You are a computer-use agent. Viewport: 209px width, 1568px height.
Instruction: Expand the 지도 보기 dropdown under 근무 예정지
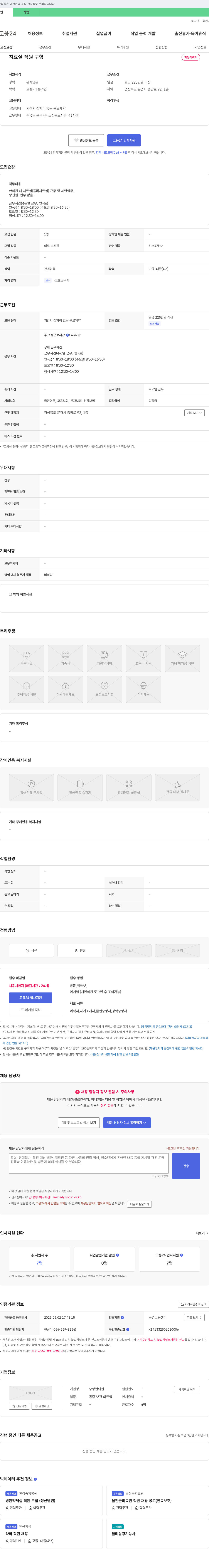click(x=194, y=413)
